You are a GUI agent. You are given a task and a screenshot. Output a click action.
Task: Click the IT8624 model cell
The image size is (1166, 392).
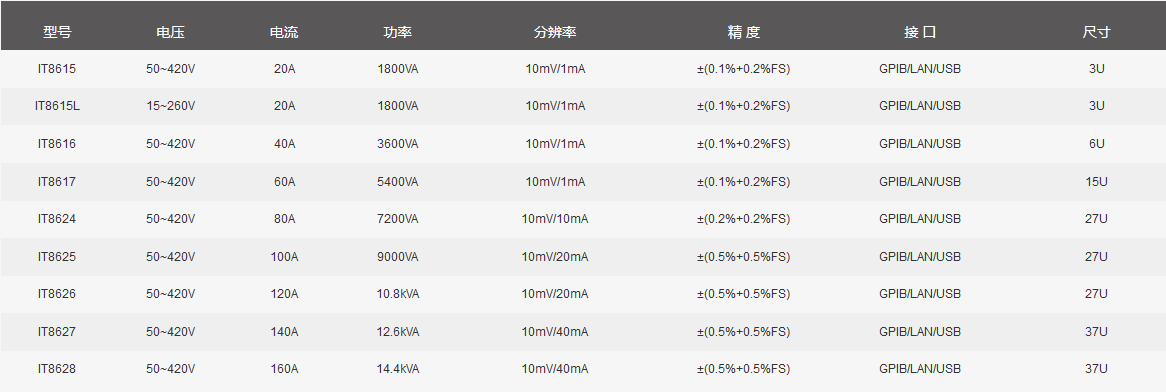pyautogui.click(x=57, y=219)
